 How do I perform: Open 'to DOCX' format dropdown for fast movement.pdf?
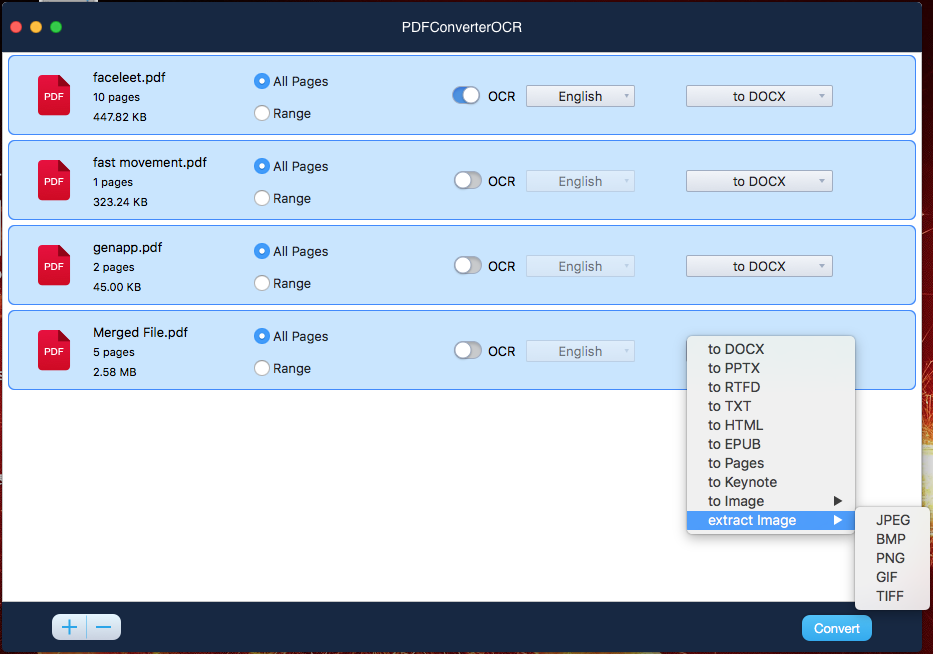tap(759, 182)
